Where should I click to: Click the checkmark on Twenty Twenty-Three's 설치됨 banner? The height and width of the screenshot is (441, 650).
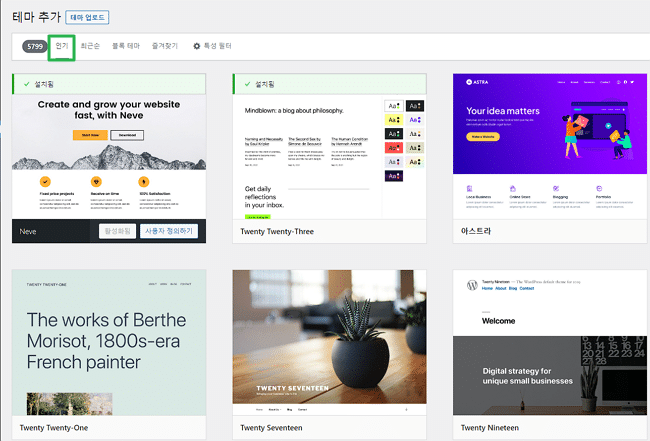[247, 84]
